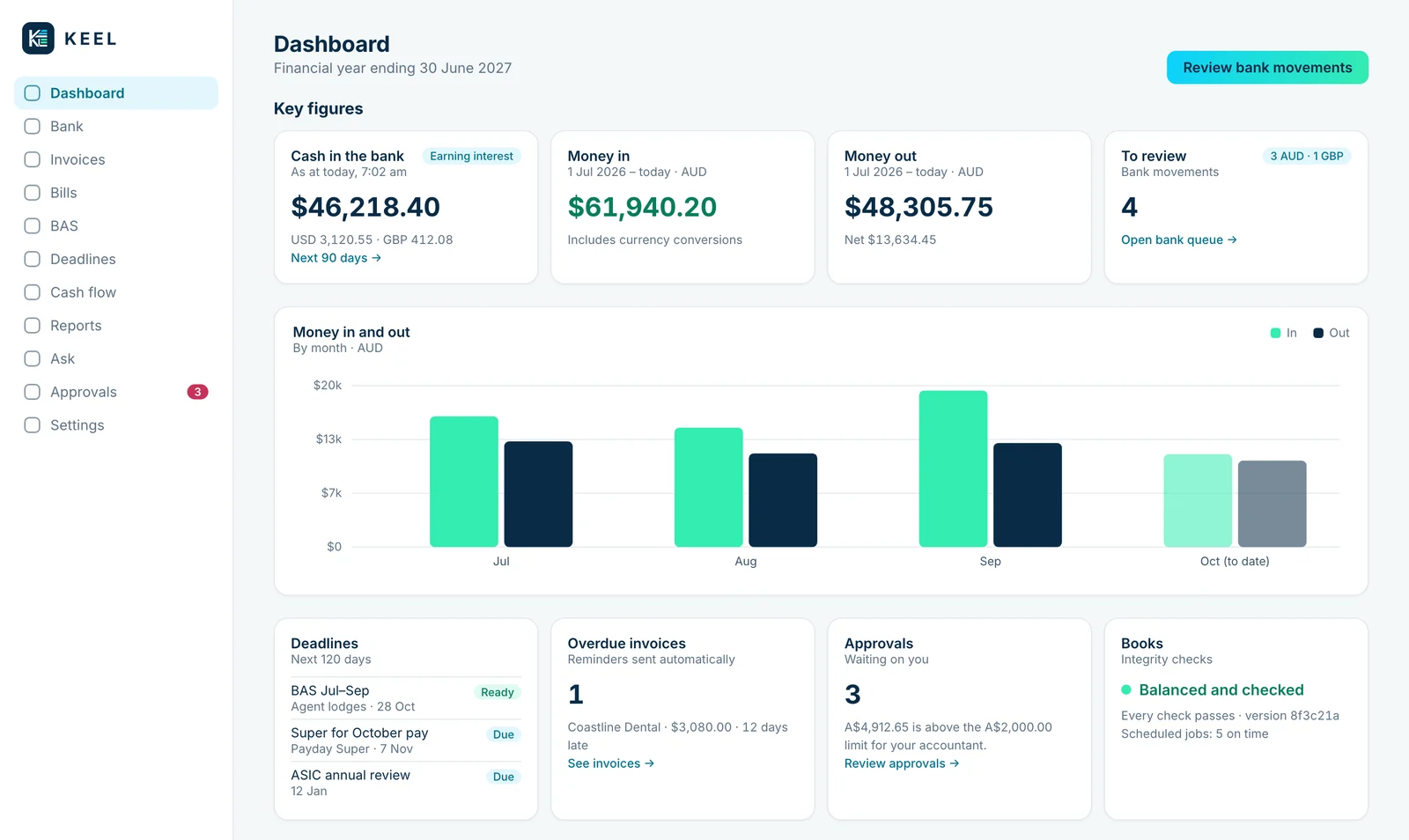Screen dimensions: 1409x840
Task: Click the Oct (to date) money-in bar
Action: pos(1198,500)
